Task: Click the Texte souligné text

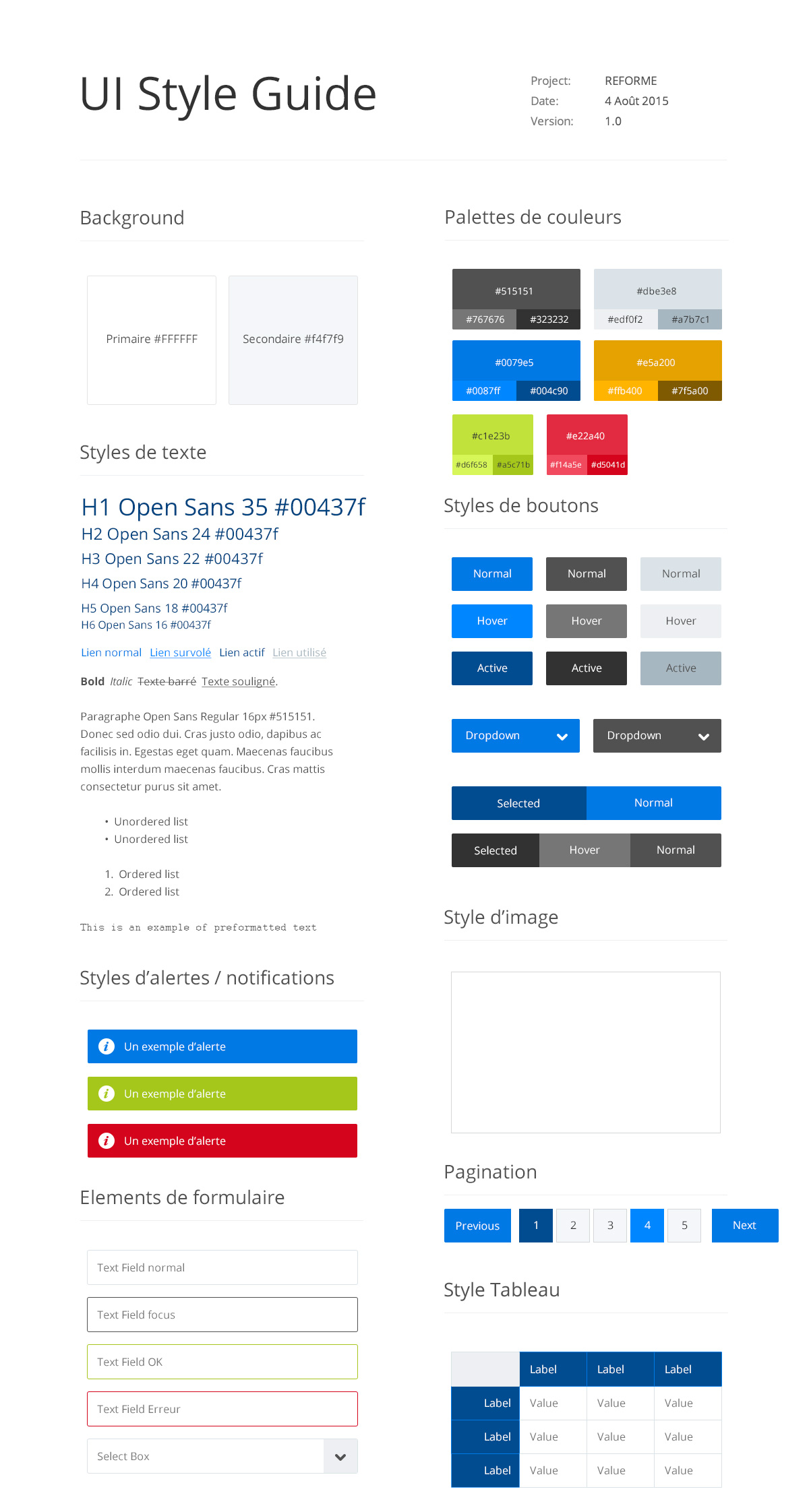Action: coord(239,681)
